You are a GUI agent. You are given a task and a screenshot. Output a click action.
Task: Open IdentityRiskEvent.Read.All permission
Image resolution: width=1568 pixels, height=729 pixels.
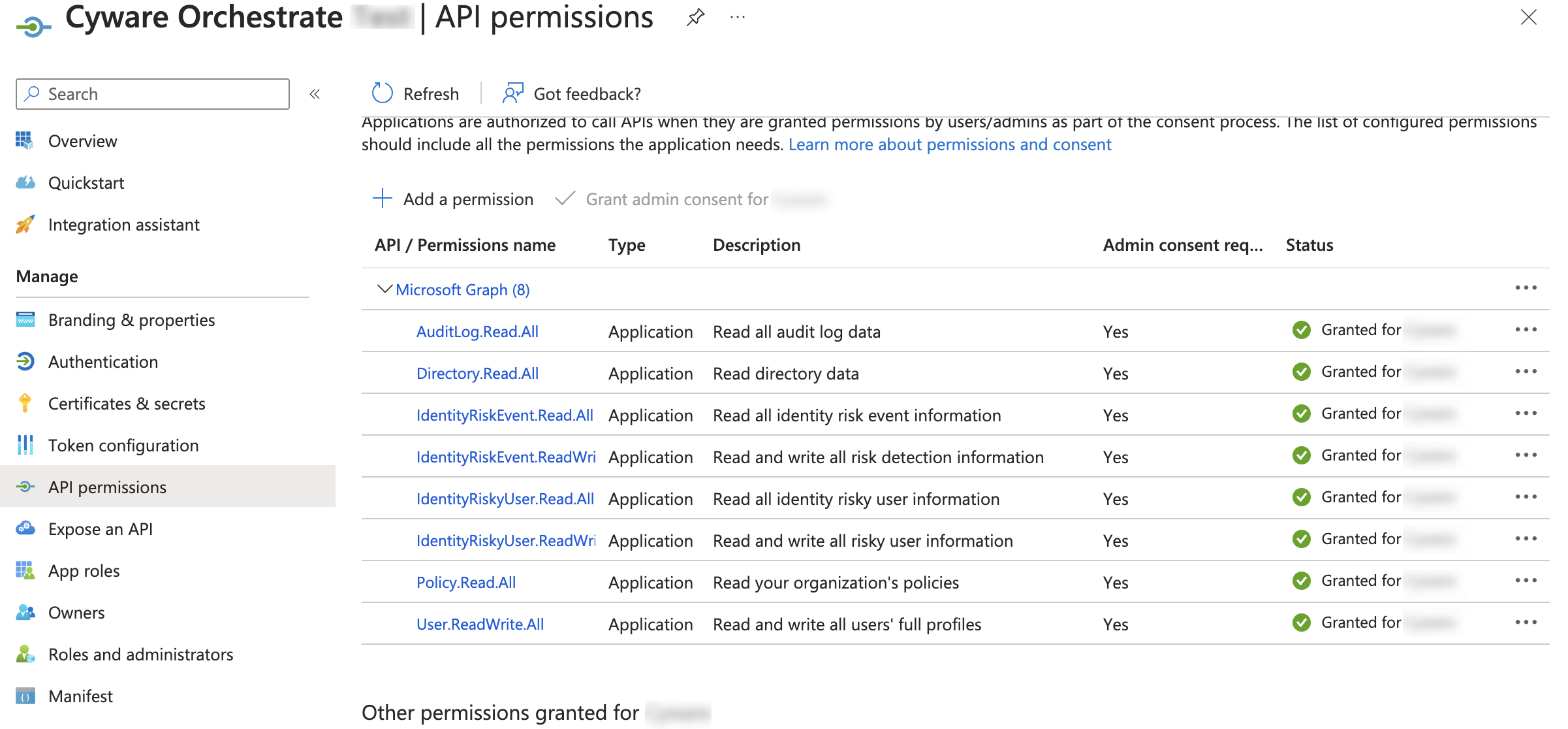505,415
